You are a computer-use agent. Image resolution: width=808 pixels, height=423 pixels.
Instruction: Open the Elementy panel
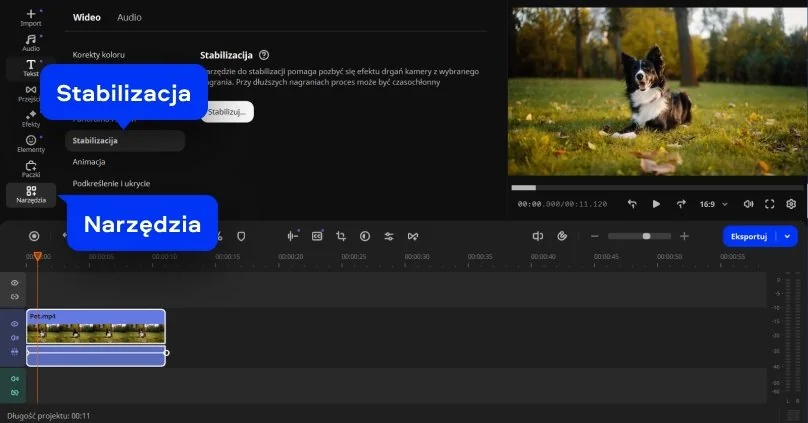[x=31, y=144]
